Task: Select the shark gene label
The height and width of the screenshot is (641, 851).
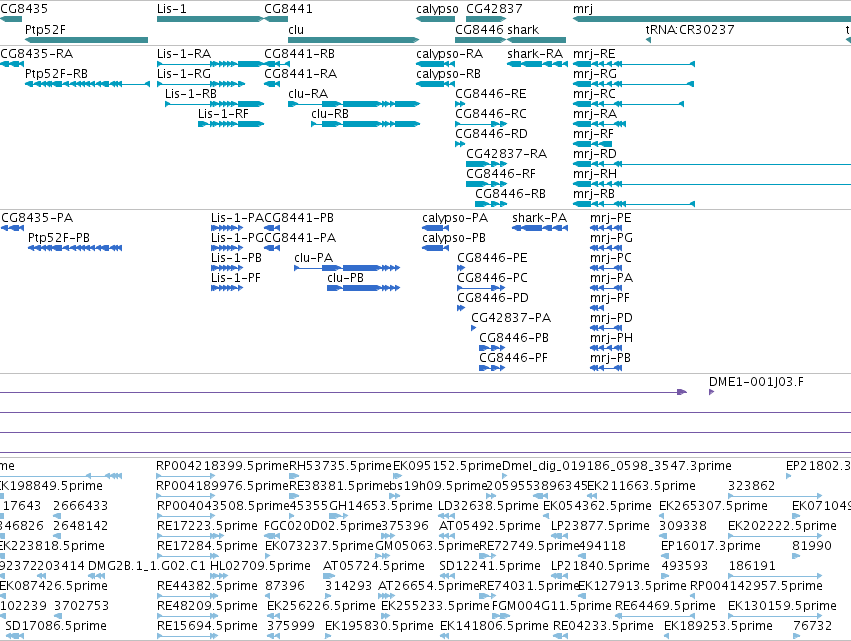Action: (x=523, y=30)
